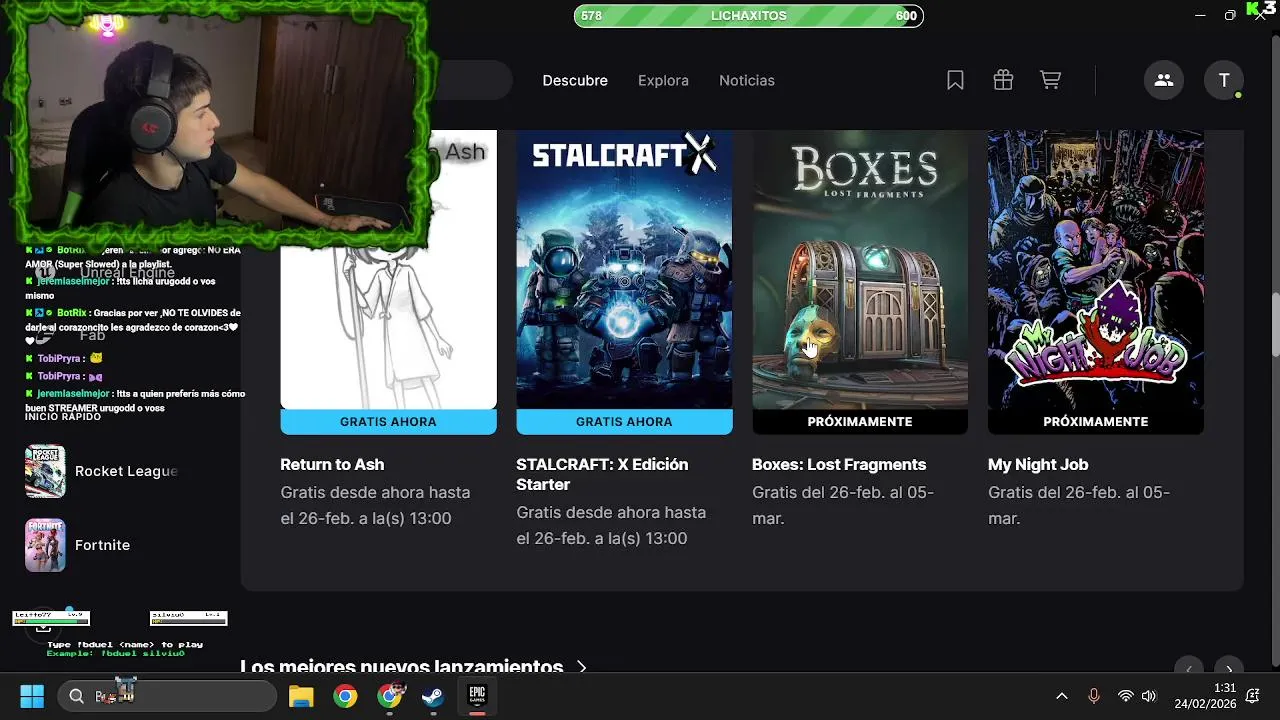
Task: Expand Los mejores nuevos lanzamientos chevron
Action: tap(582, 667)
